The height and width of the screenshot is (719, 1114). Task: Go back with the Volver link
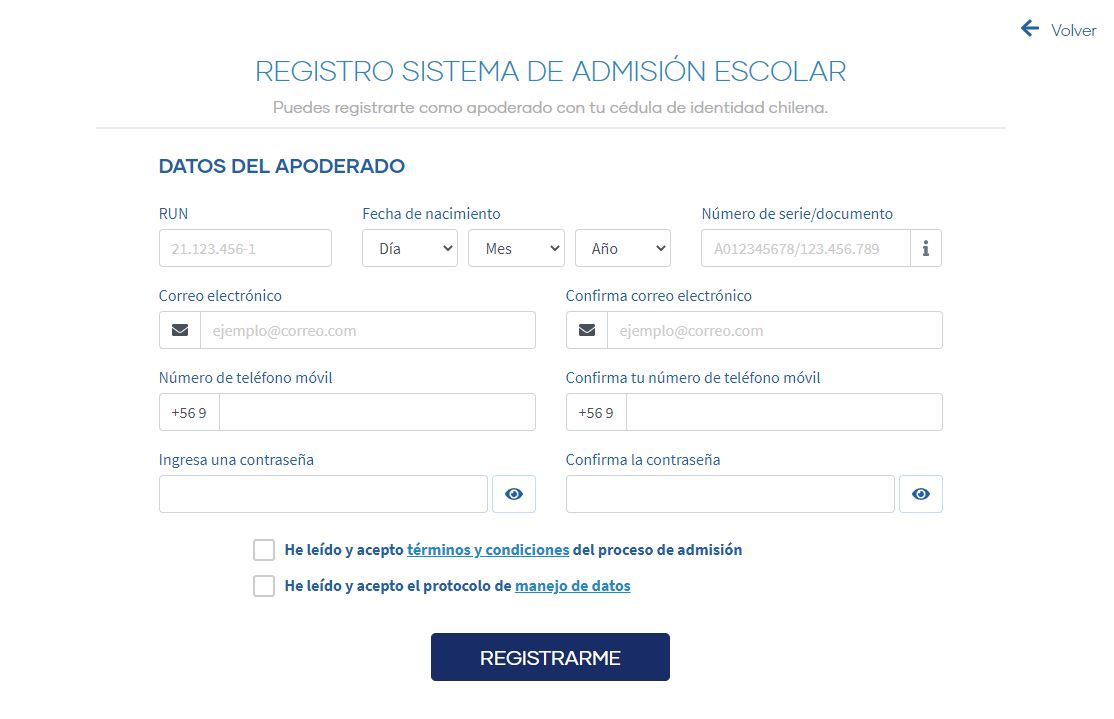1074,30
